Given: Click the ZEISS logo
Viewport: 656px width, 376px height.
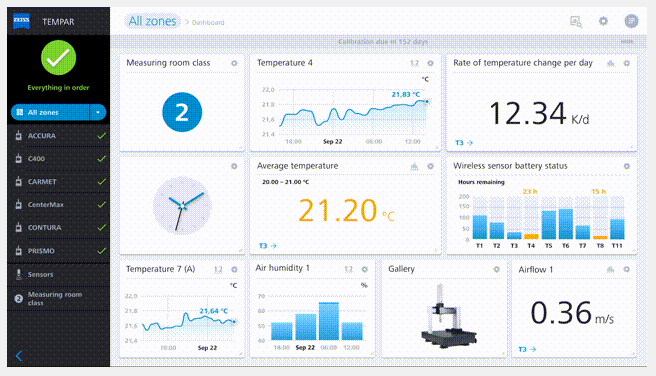Looking at the screenshot, I should [21, 21].
